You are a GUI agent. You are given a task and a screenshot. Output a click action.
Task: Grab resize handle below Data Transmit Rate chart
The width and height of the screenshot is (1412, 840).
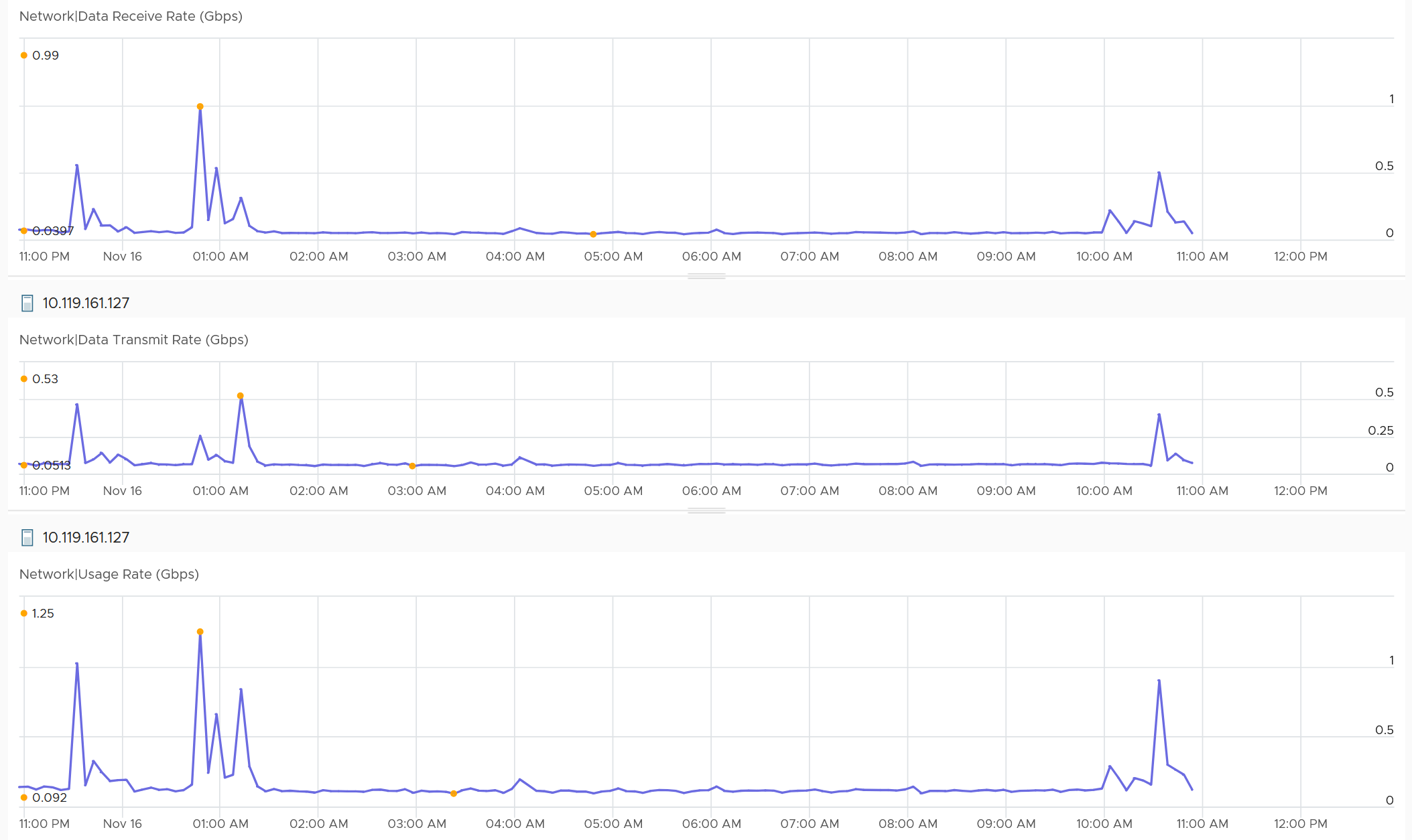coord(706,510)
